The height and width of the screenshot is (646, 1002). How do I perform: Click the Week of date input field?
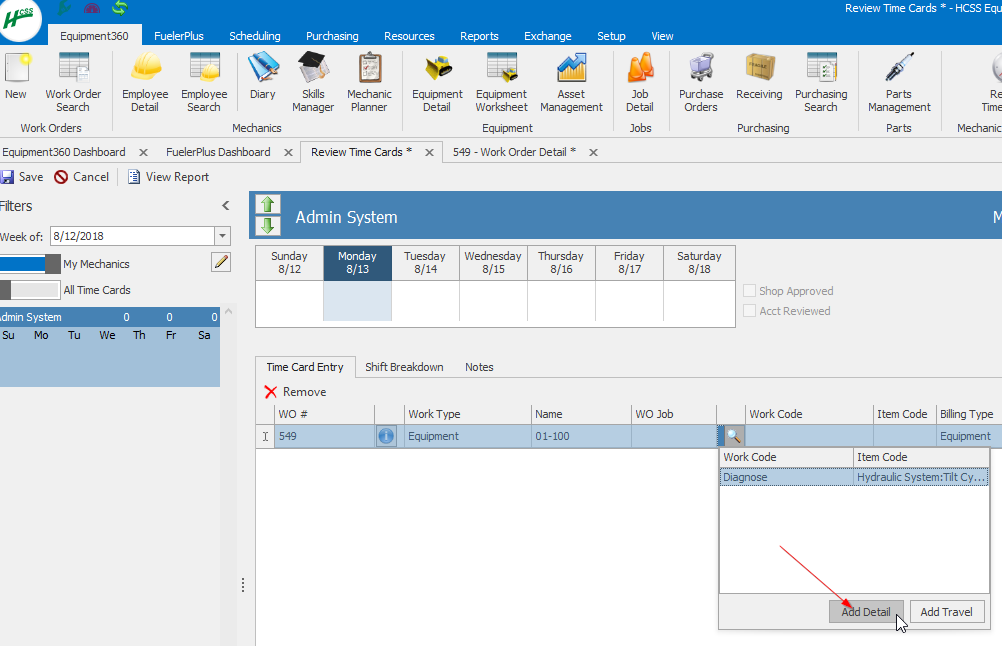[x=132, y=236]
